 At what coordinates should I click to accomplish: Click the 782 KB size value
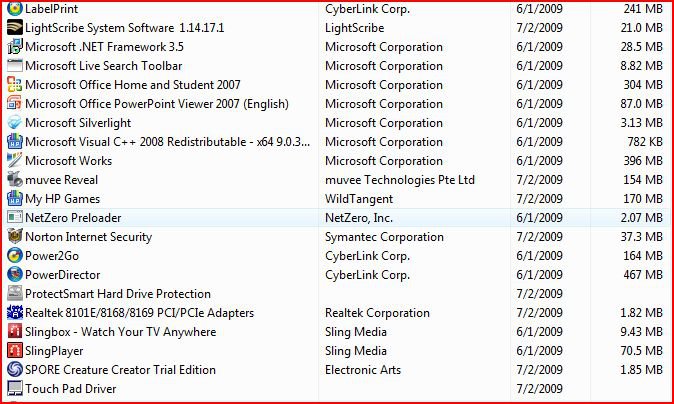pos(645,141)
